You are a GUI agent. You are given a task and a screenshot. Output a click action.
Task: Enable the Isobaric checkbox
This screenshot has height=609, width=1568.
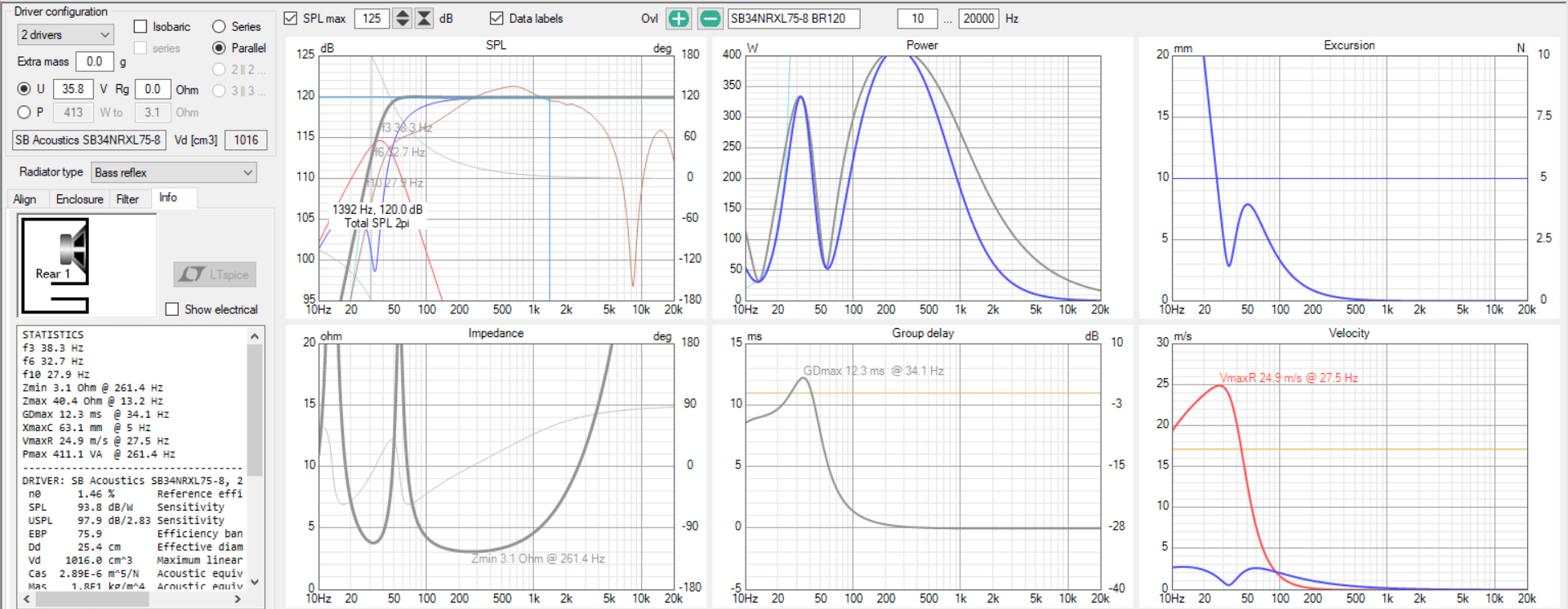click(140, 27)
